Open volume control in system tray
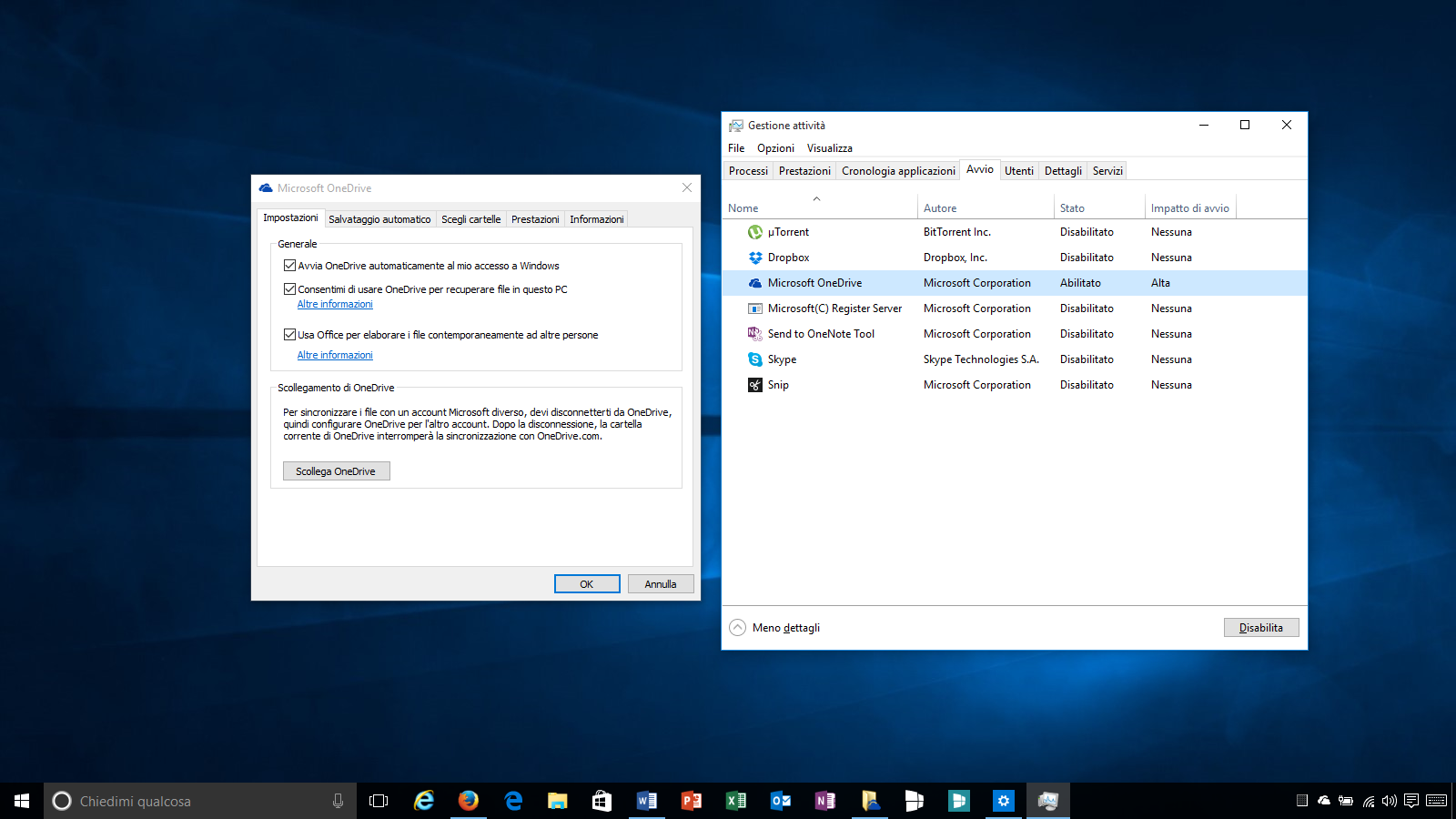 [x=1390, y=801]
